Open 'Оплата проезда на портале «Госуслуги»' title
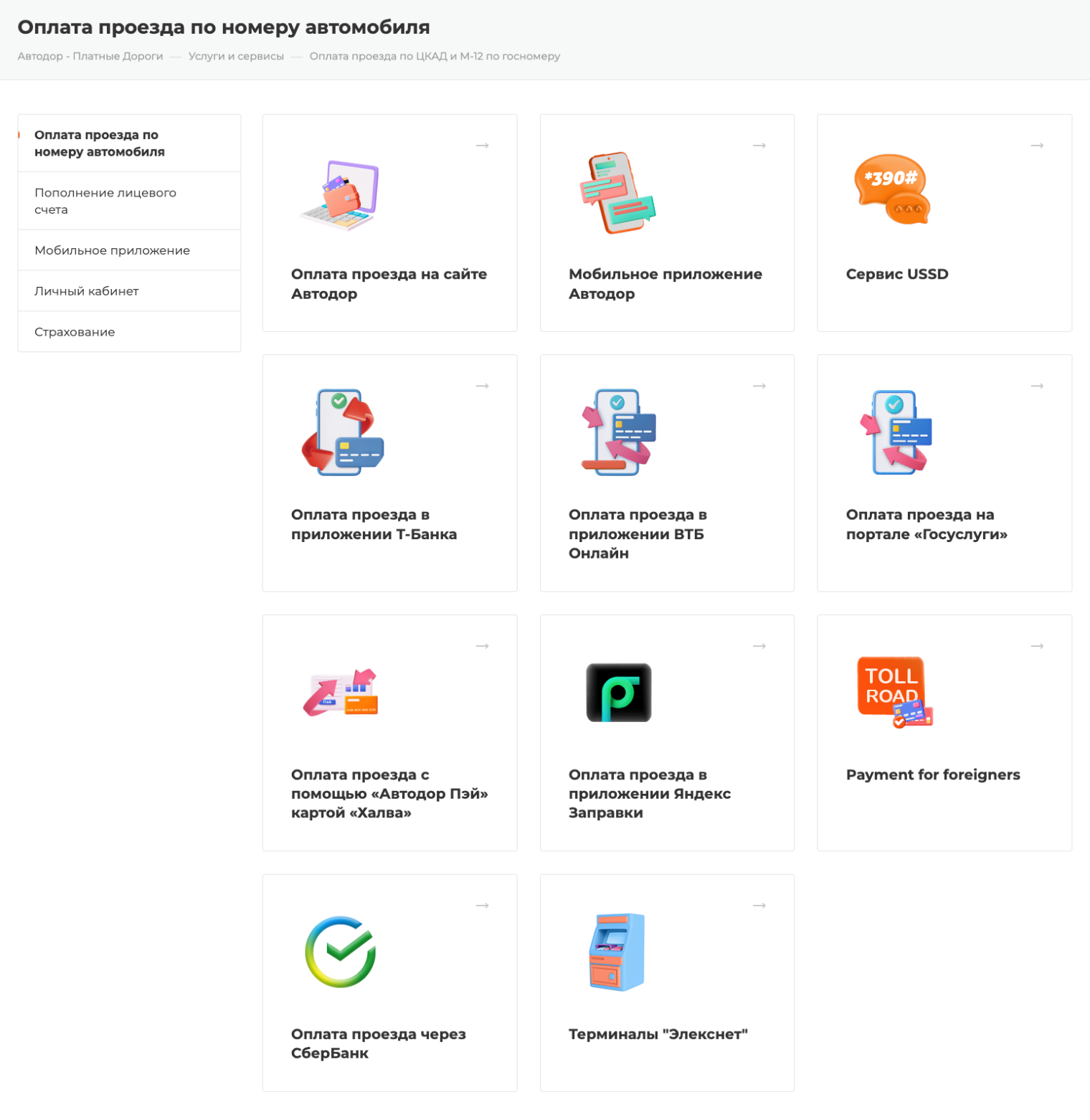This screenshot has width=1090, height=1120. (x=926, y=524)
